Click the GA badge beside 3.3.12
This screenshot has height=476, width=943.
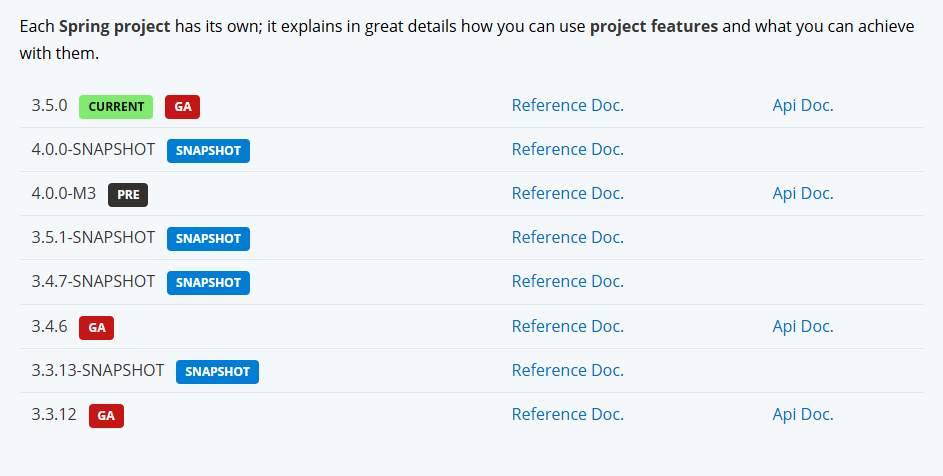point(106,416)
